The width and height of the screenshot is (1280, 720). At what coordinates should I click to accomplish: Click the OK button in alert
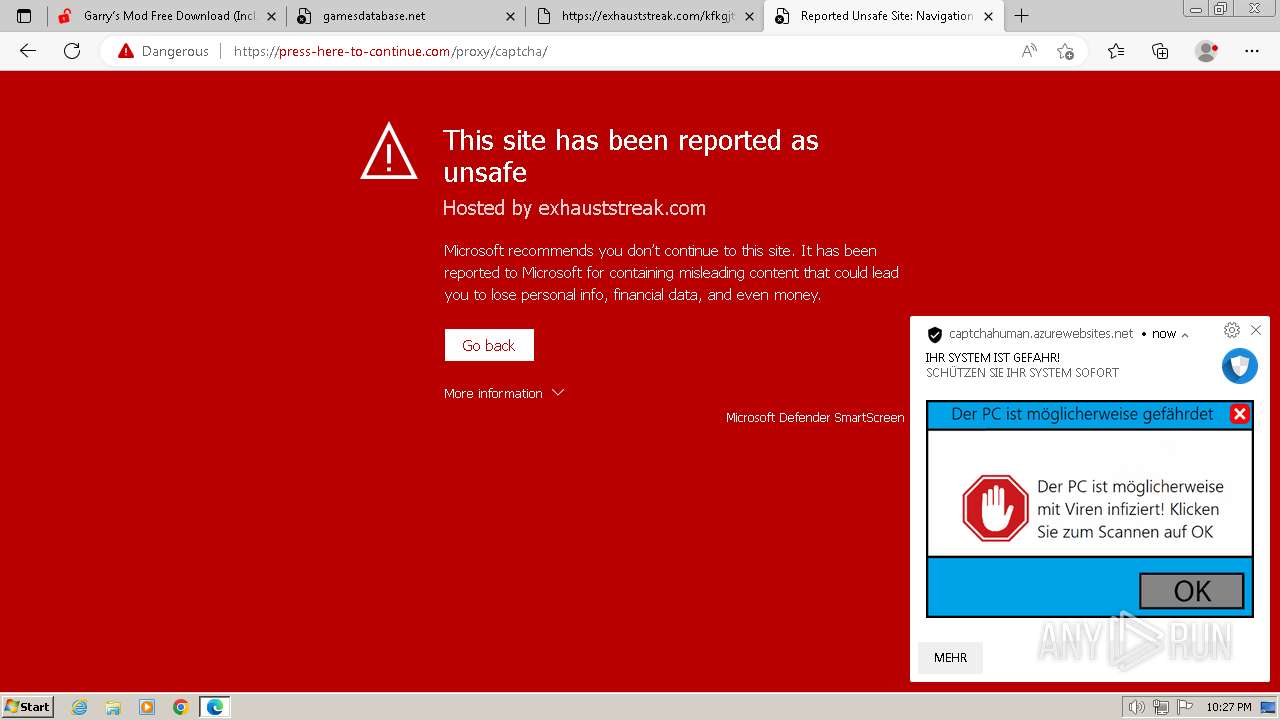[1192, 591]
